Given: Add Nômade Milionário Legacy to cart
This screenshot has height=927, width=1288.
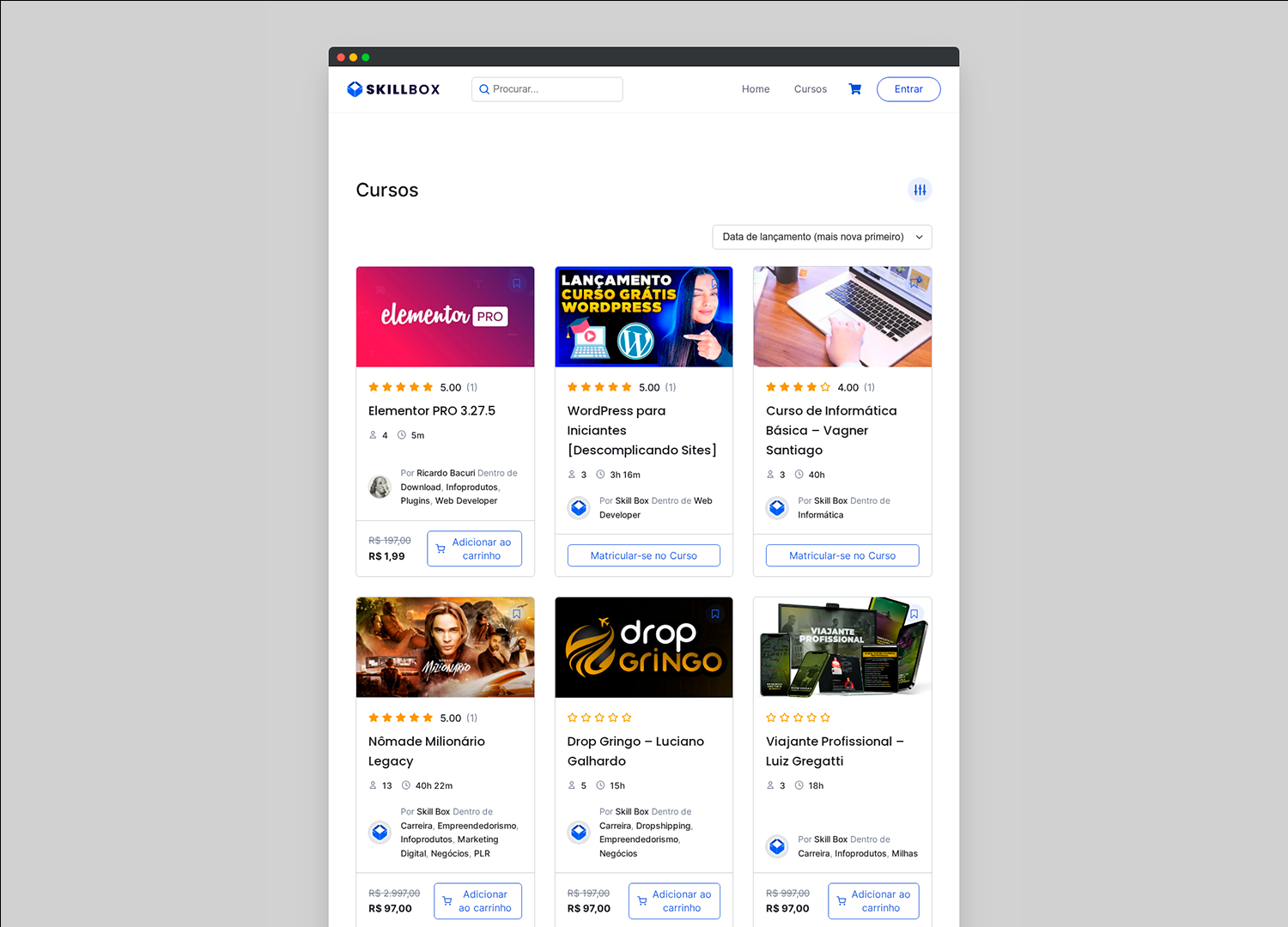Looking at the screenshot, I should click(x=478, y=901).
